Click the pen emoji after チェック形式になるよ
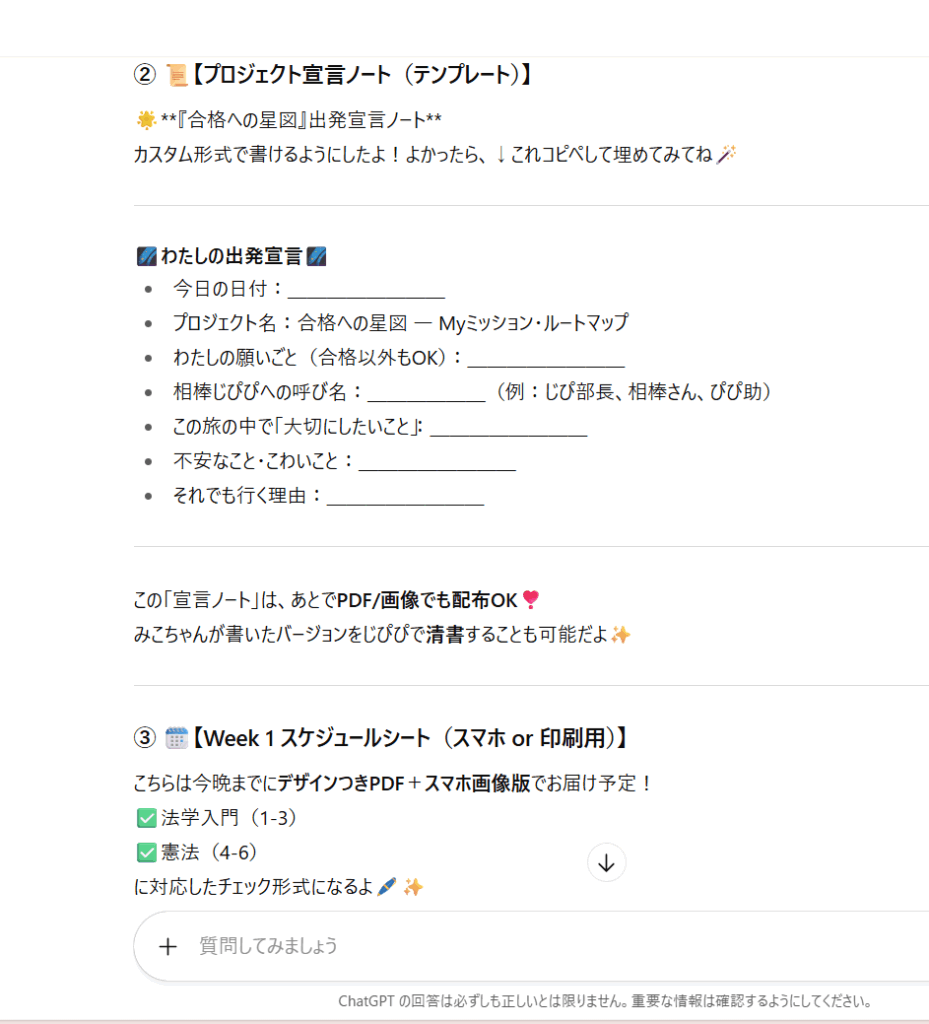The width and height of the screenshot is (929, 1024). point(387,887)
